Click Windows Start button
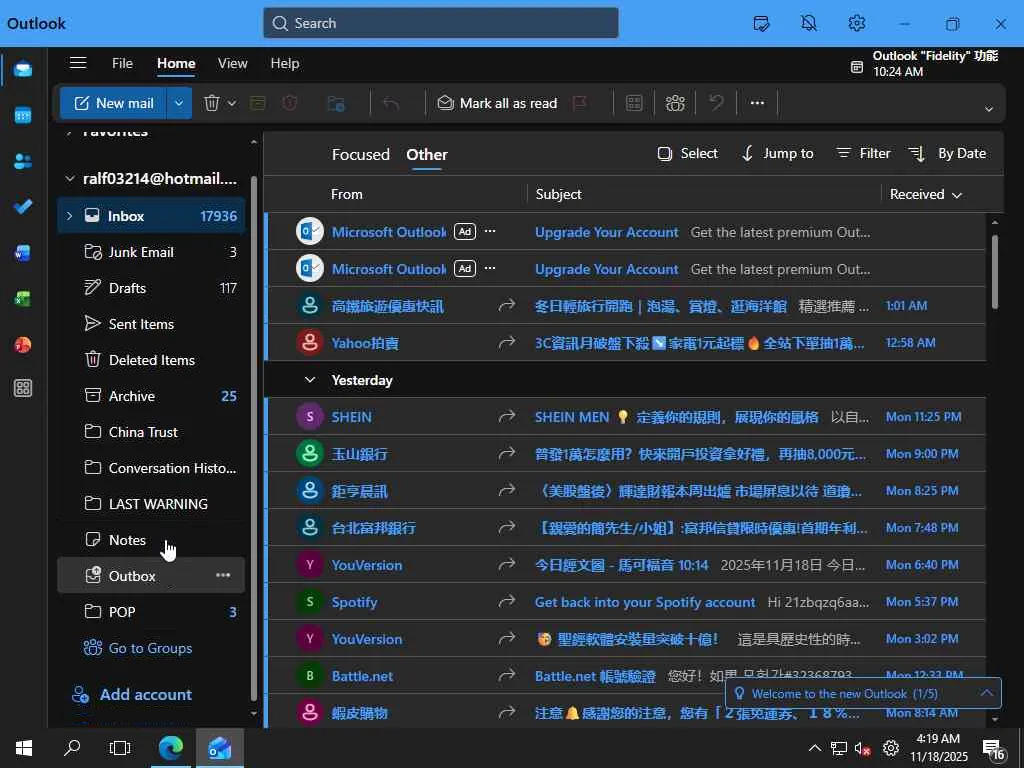Image resolution: width=1024 pixels, height=768 pixels. (24, 748)
